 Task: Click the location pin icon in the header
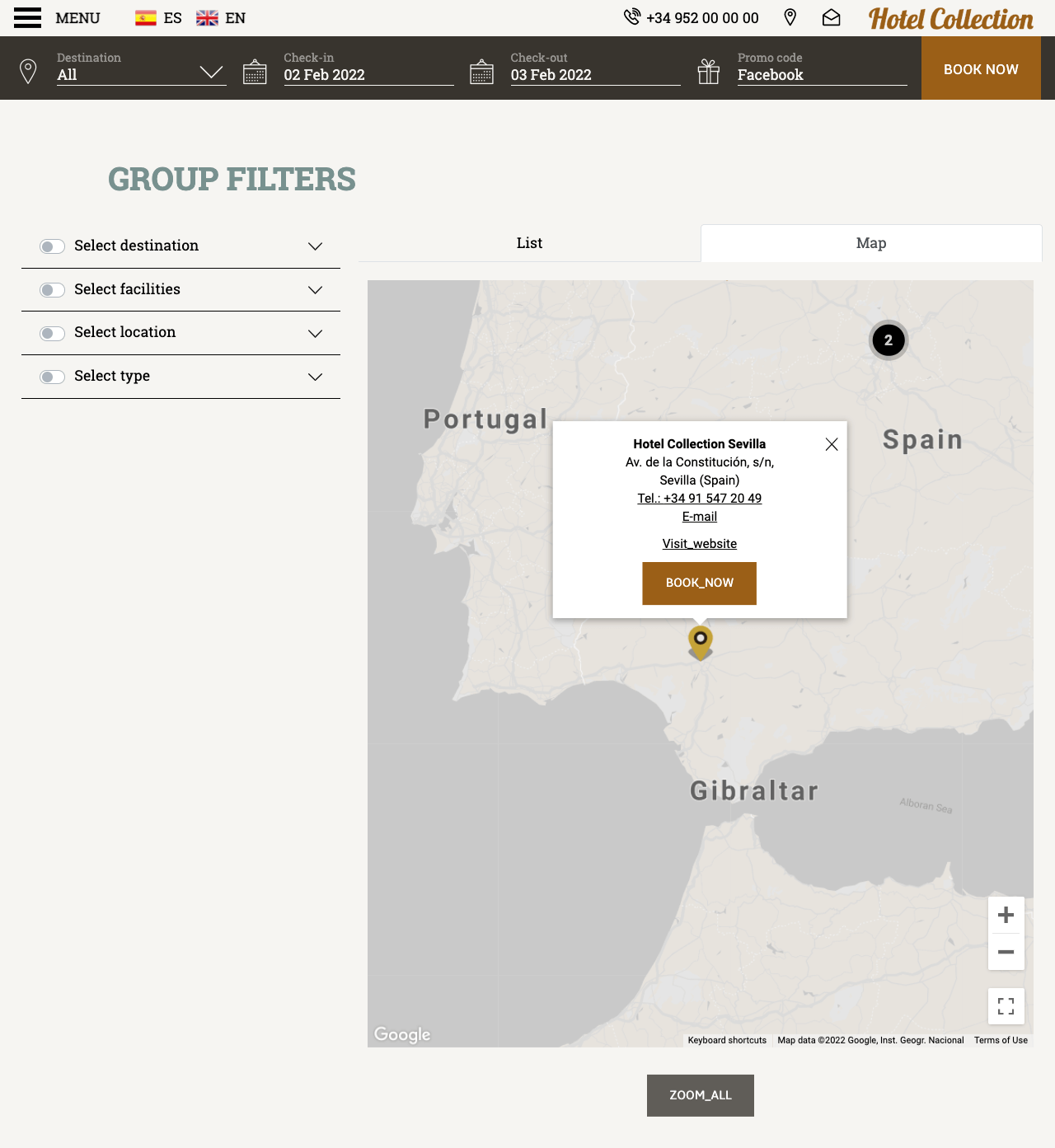(x=790, y=17)
